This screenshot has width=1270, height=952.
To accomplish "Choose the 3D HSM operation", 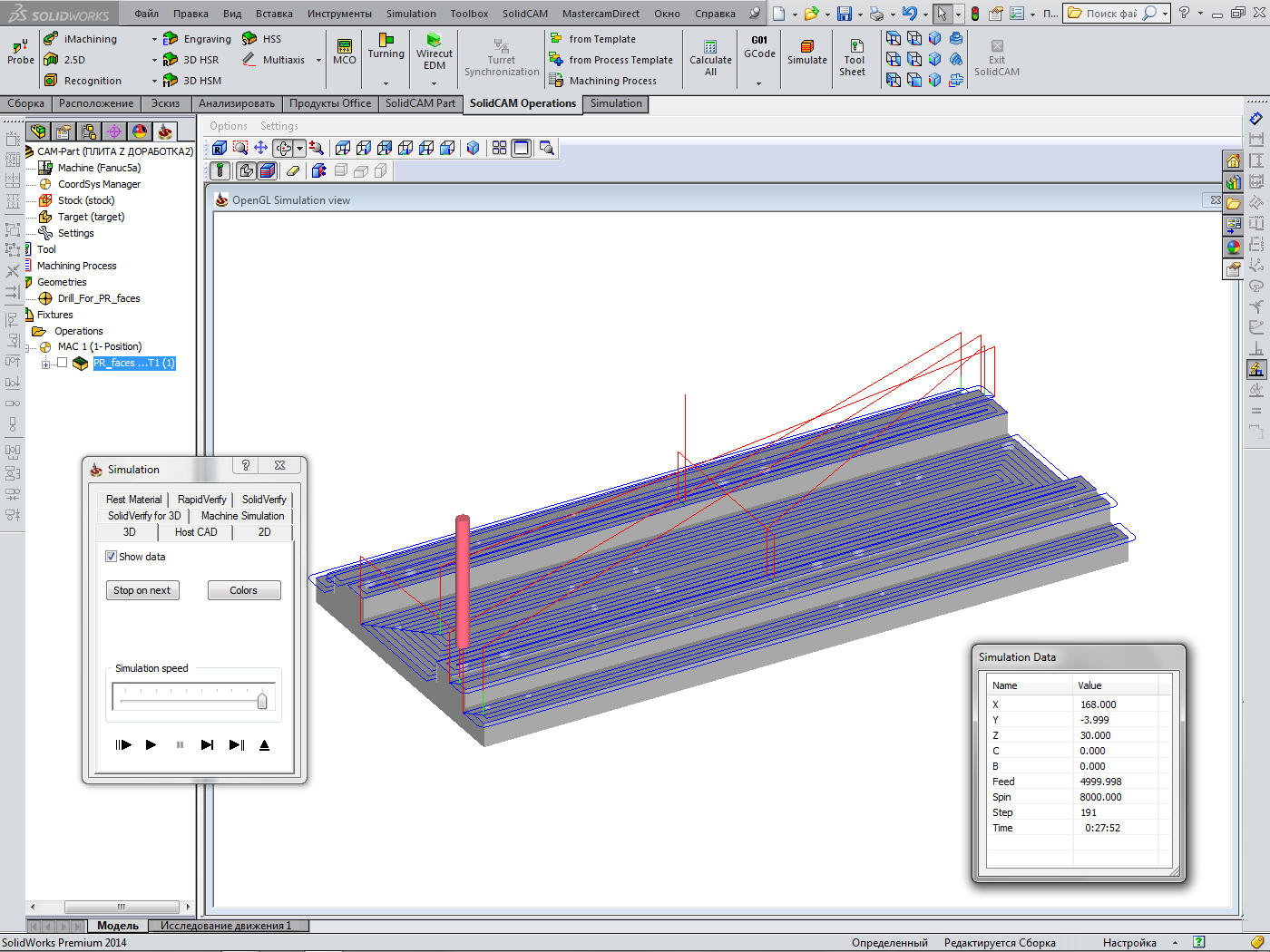I will pyautogui.click(x=191, y=81).
